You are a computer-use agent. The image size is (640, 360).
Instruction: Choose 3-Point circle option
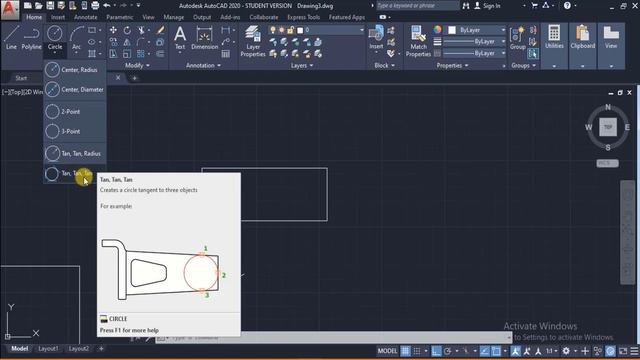[75, 131]
